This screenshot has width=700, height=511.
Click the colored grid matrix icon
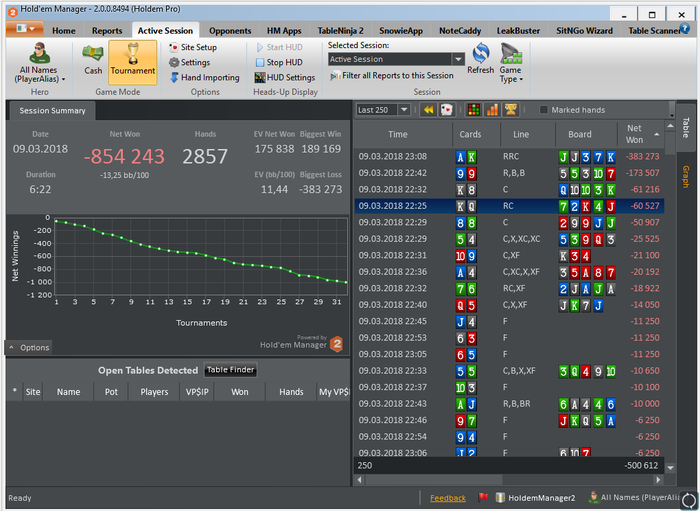coord(474,110)
